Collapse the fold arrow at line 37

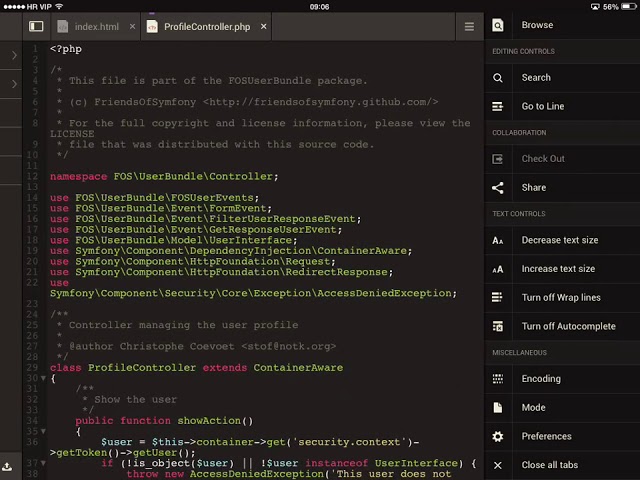click(x=43, y=463)
